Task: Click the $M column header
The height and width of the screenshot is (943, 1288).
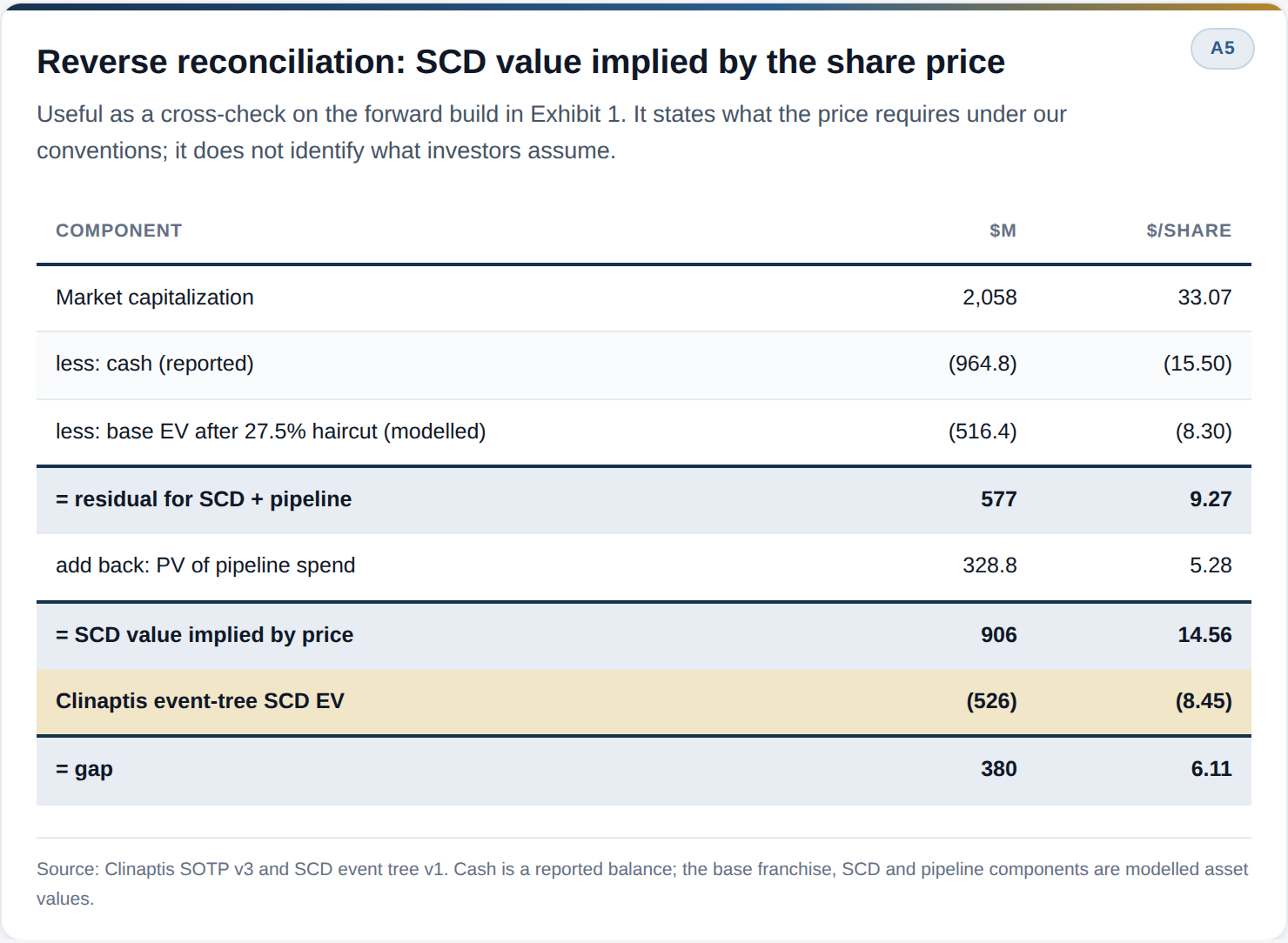Action: click(x=1003, y=231)
